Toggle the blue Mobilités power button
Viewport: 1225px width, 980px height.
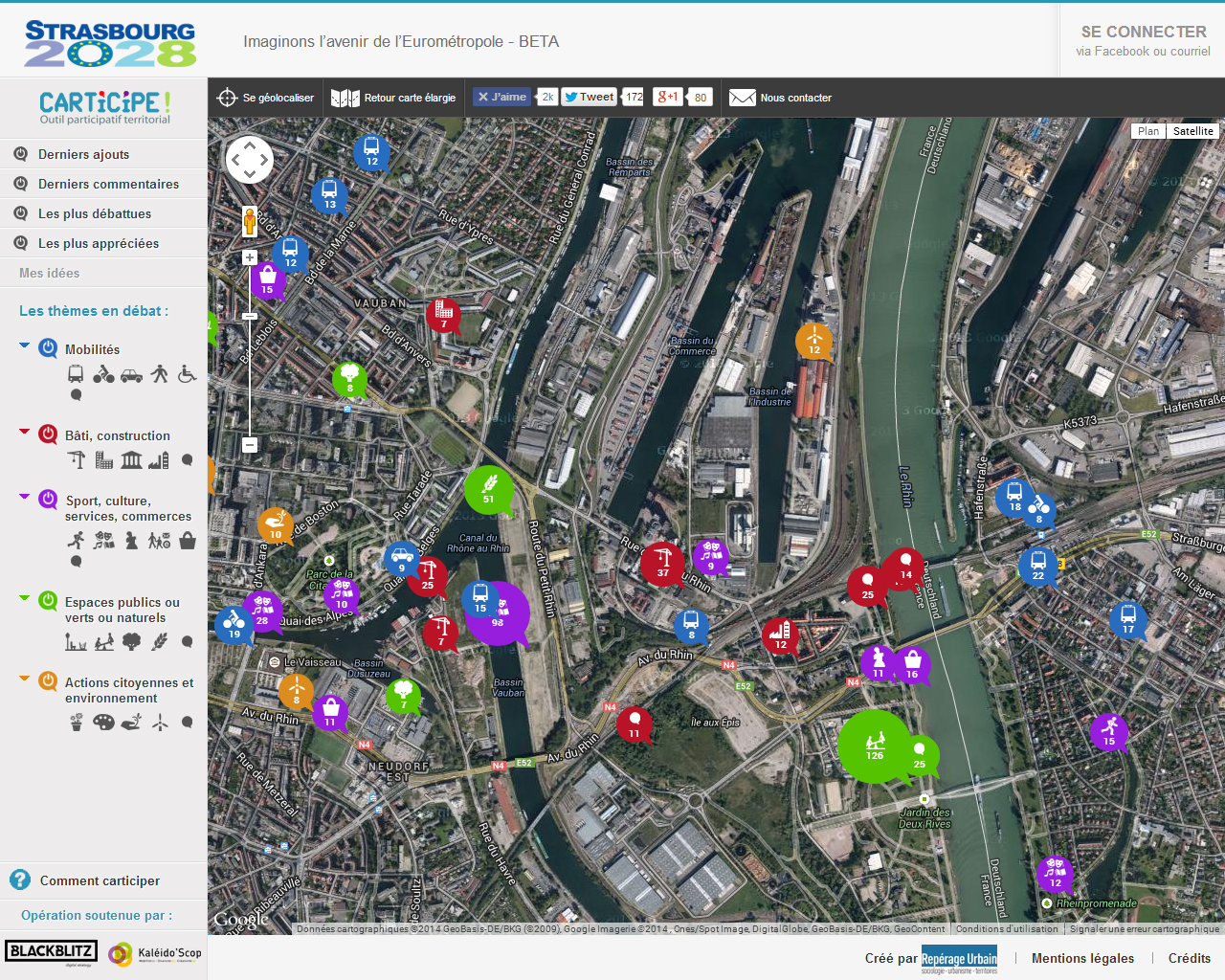48,348
